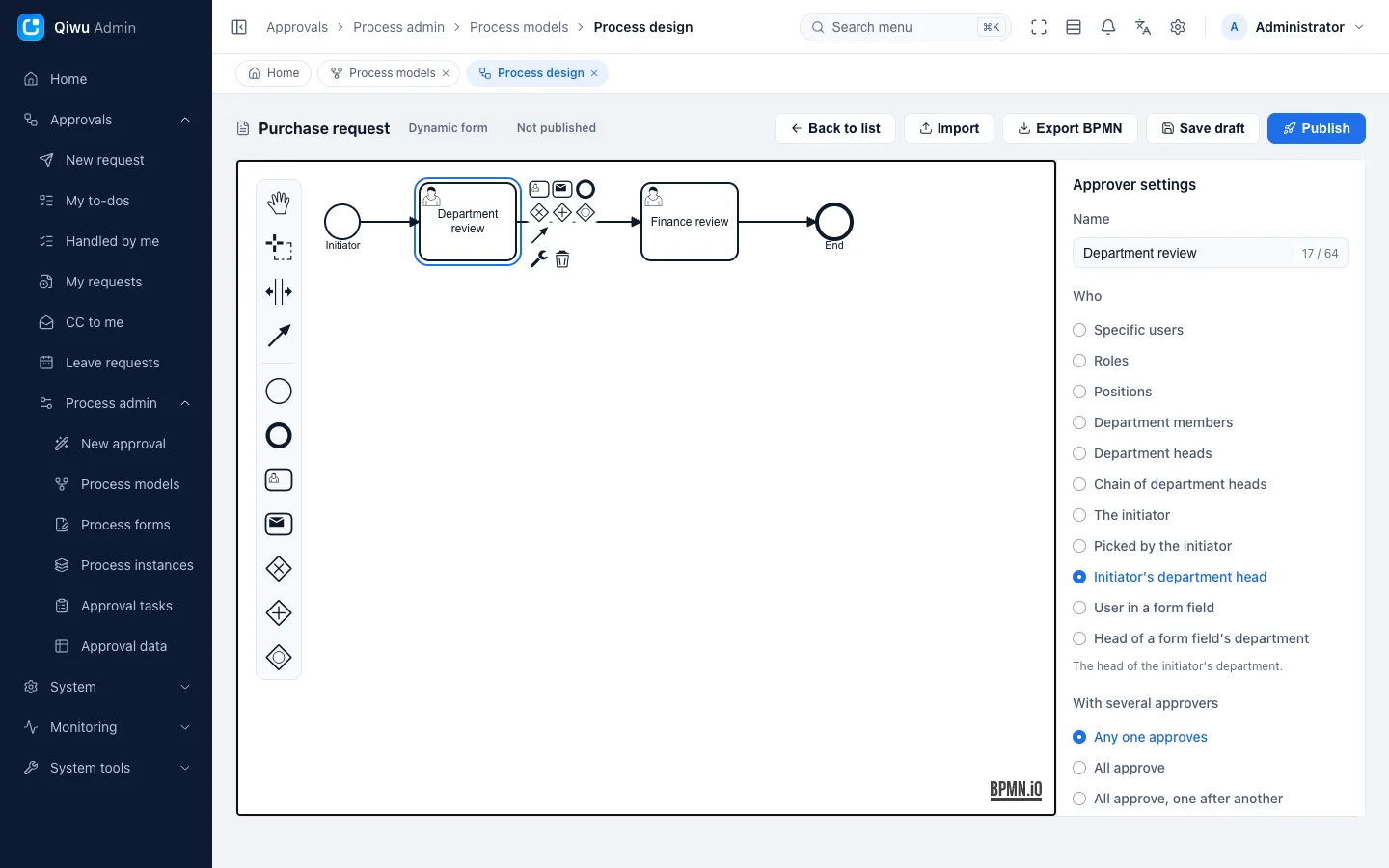Pick the global connect arrow tool in palette
Screen dimensions: 1389x868
[279, 336]
